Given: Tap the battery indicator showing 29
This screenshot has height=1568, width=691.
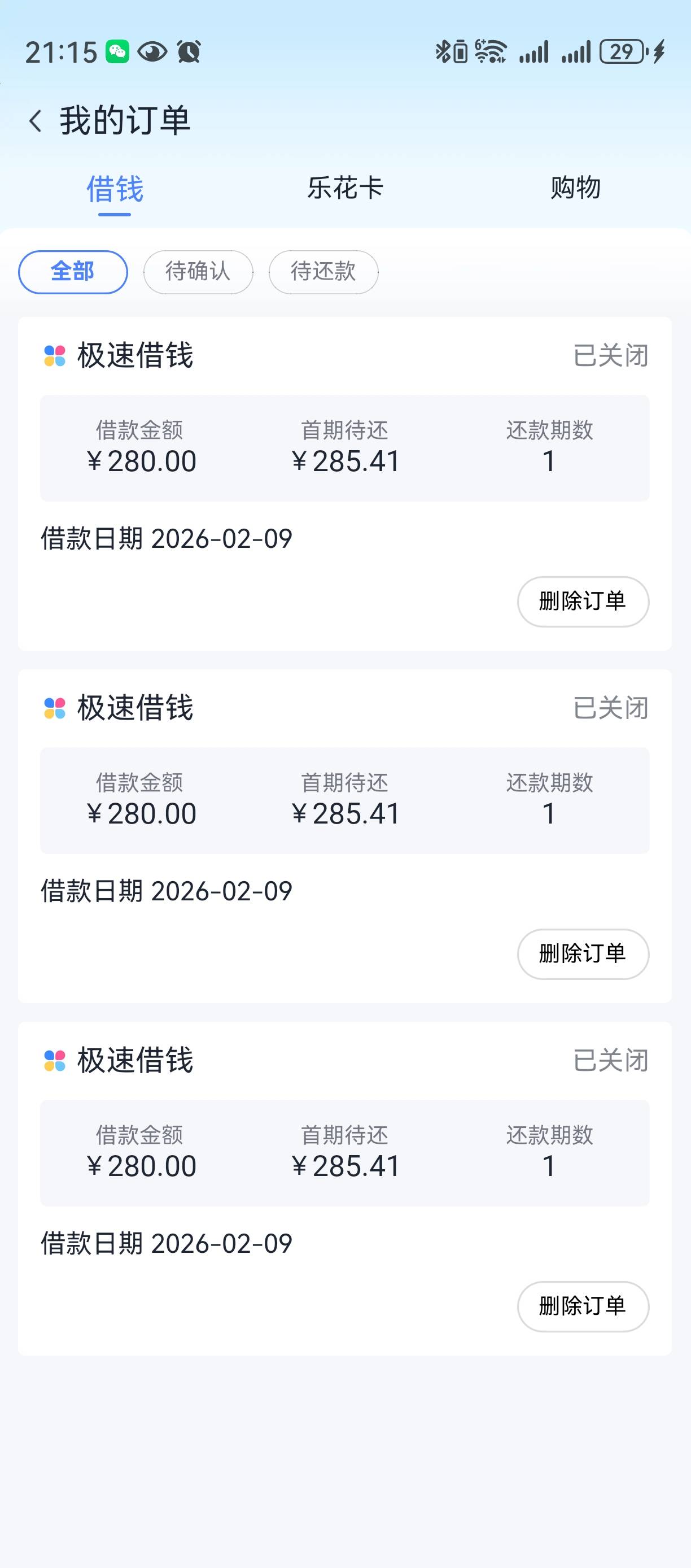Looking at the screenshot, I should [x=623, y=52].
